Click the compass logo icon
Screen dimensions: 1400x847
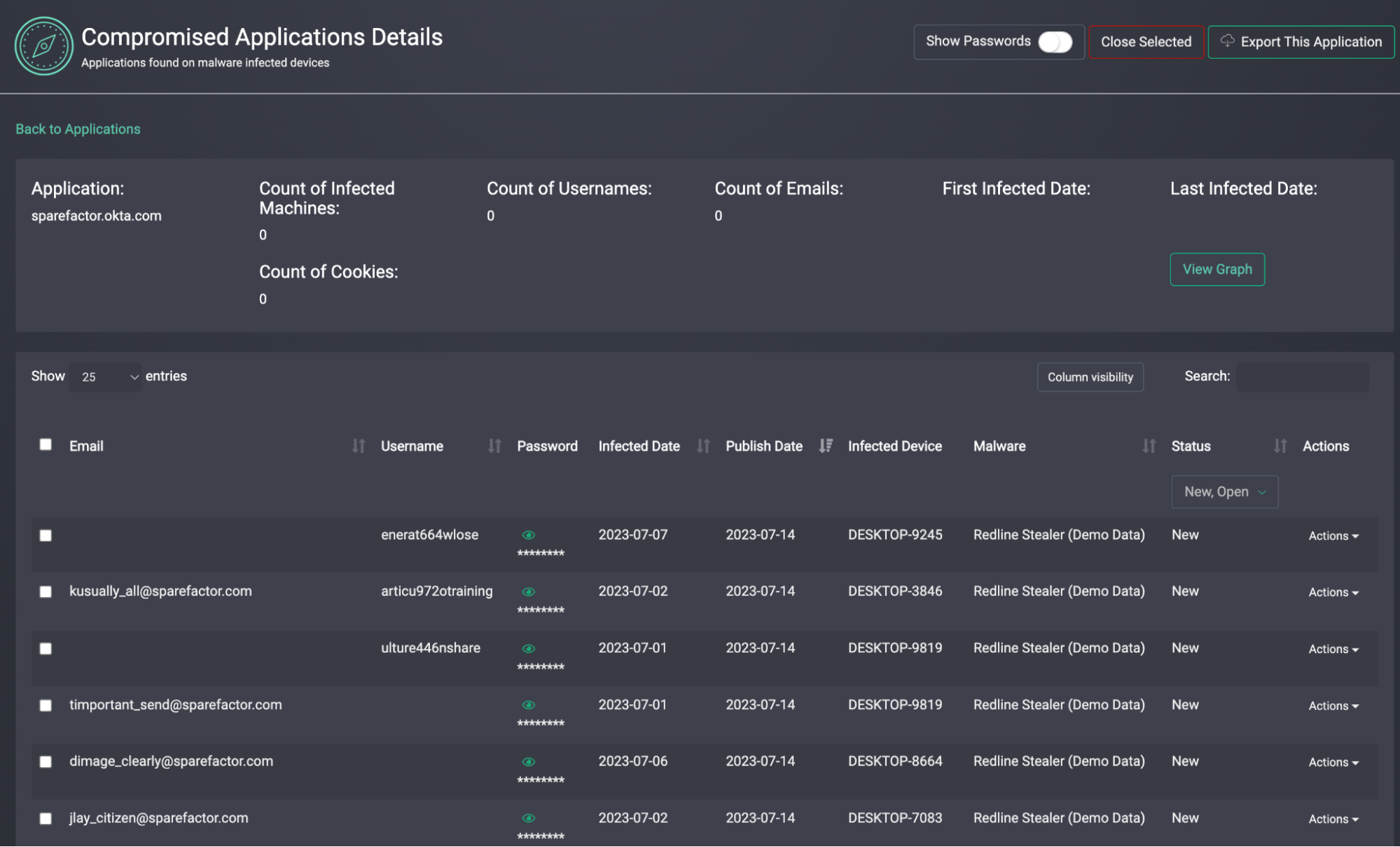[x=43, y=46]
